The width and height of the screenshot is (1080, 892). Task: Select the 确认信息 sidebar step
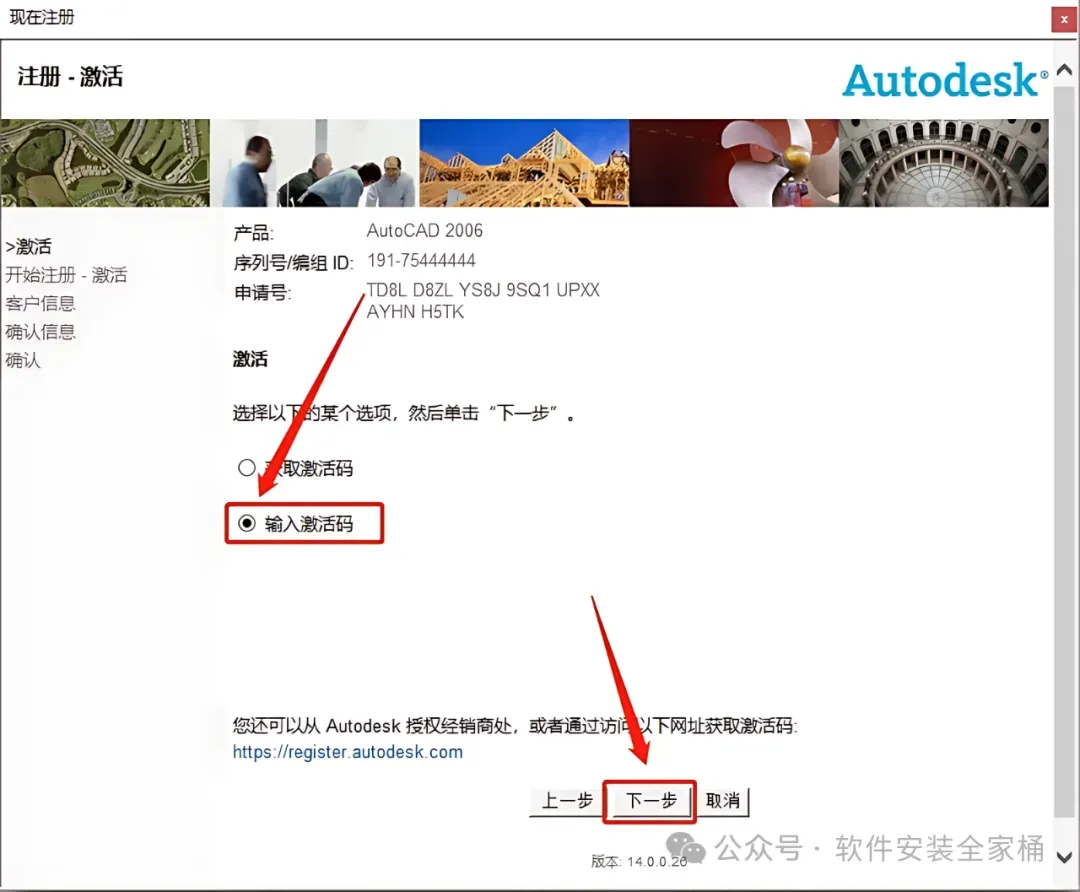(x=40, y=331)
